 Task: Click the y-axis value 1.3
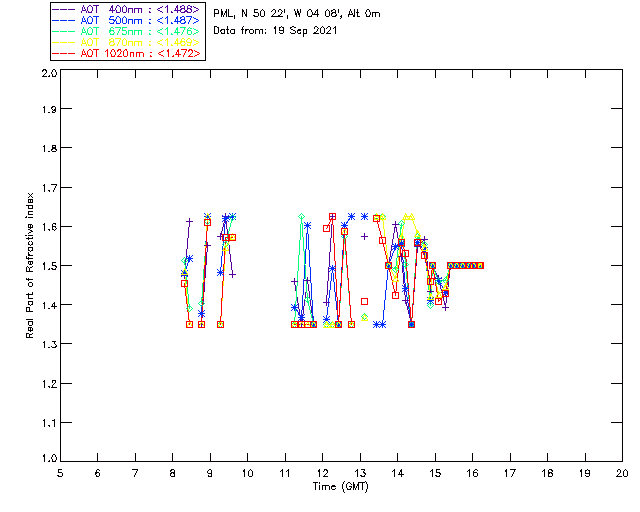click(x=49, y=344)
